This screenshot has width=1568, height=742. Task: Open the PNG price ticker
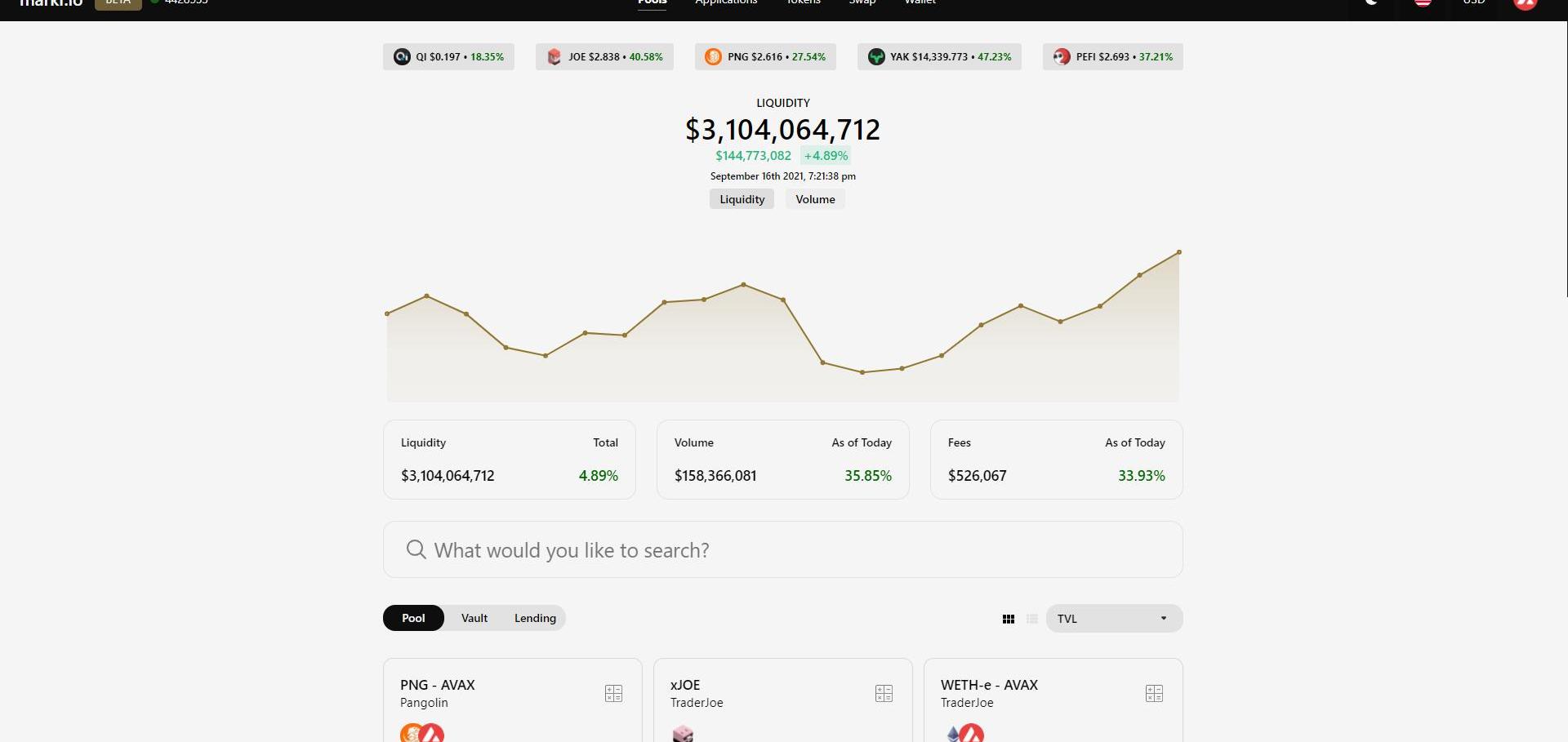pos(766,57)
